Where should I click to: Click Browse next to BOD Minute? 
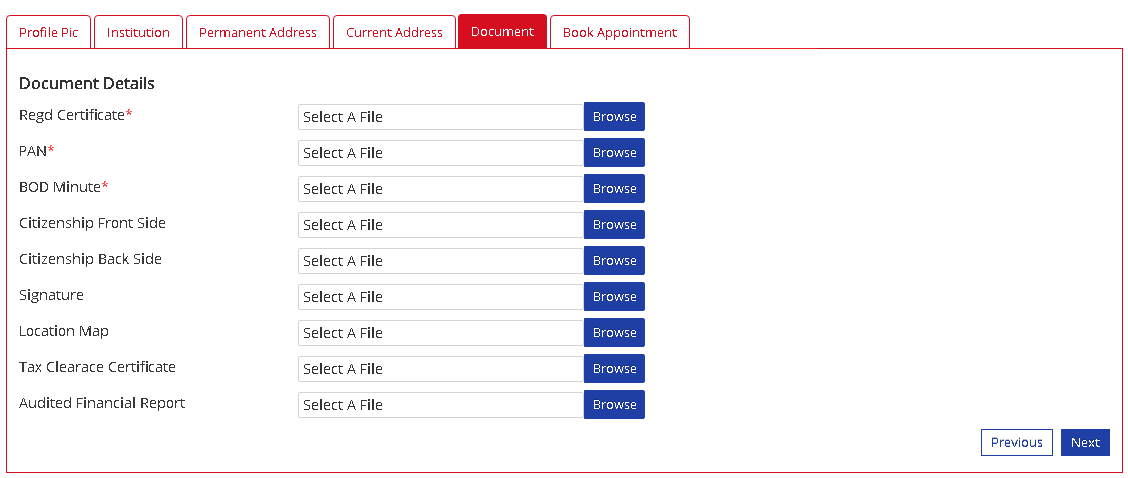[x=614, y=189]
